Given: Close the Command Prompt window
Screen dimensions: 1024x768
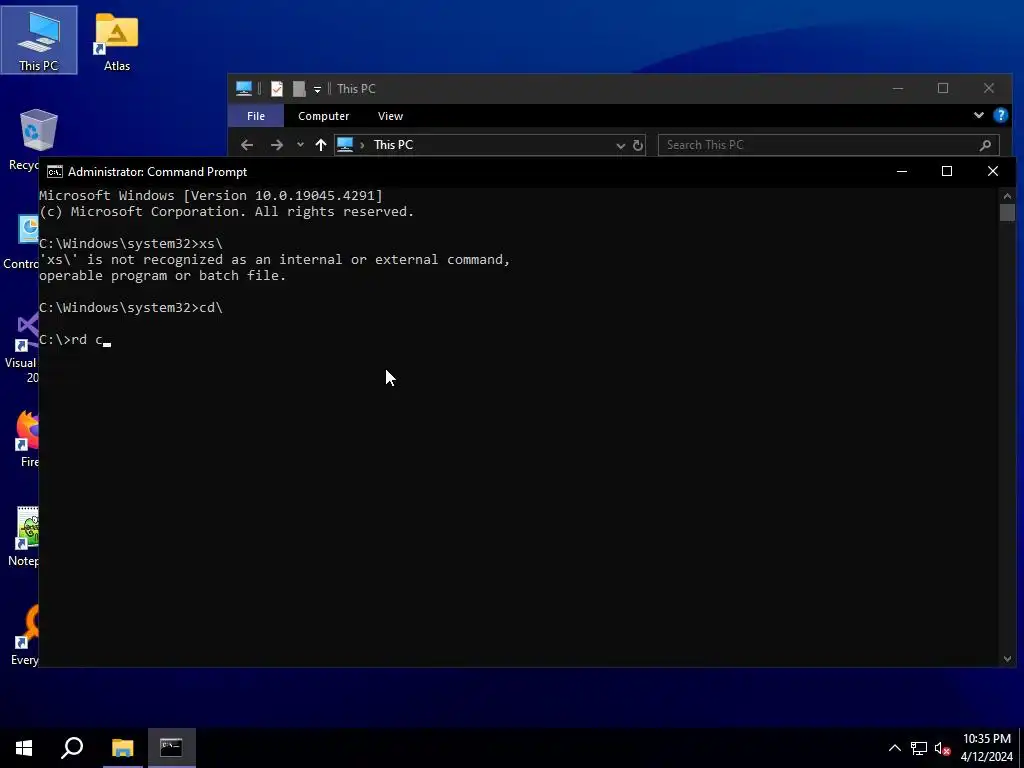Looking at the screenshot, I should [x=993, y=172].
